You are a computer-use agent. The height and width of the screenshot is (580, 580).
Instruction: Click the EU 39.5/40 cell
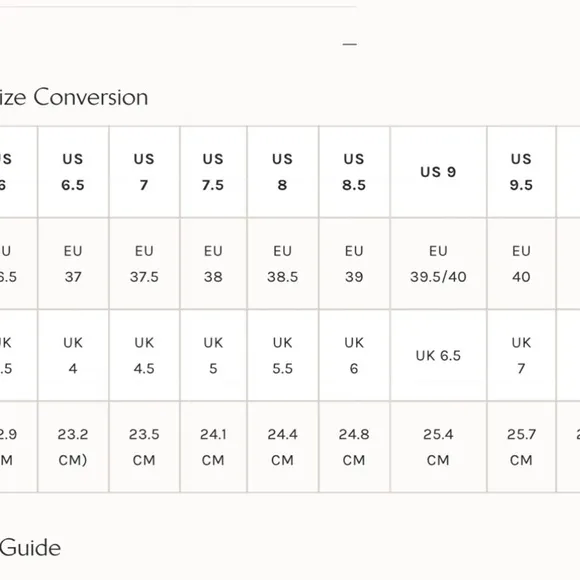click(438, 264)
